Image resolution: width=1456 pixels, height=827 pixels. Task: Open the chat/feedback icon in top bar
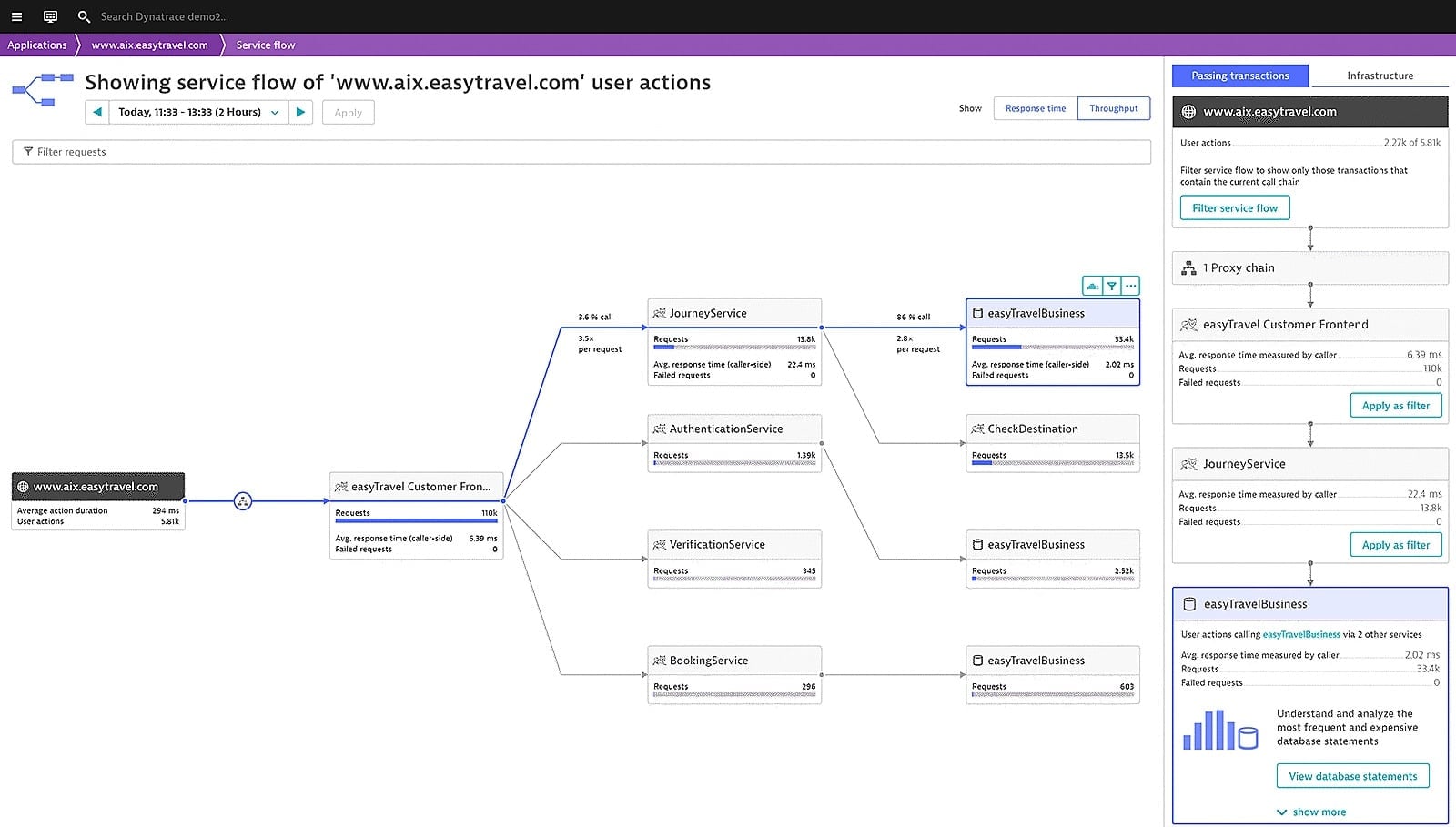(x=50, y=16)
